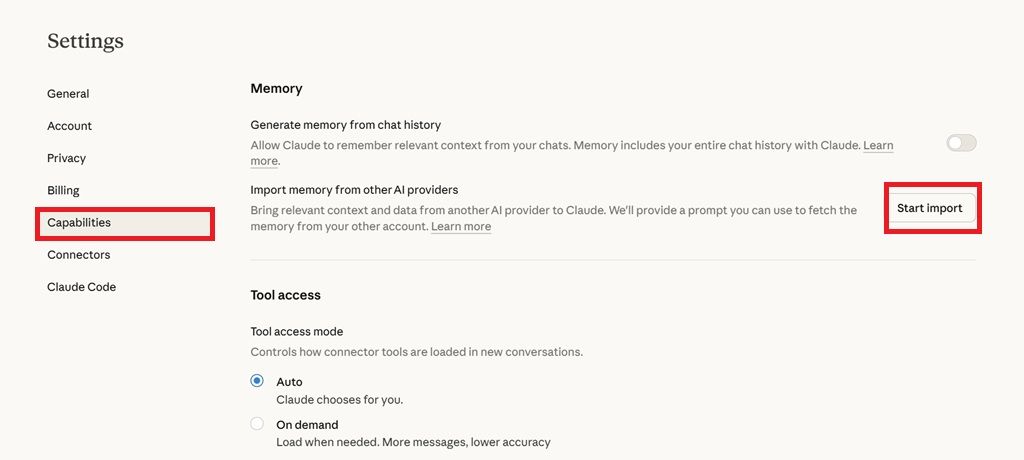
Task: Open Claude Code settings
Action: (81, 287)
